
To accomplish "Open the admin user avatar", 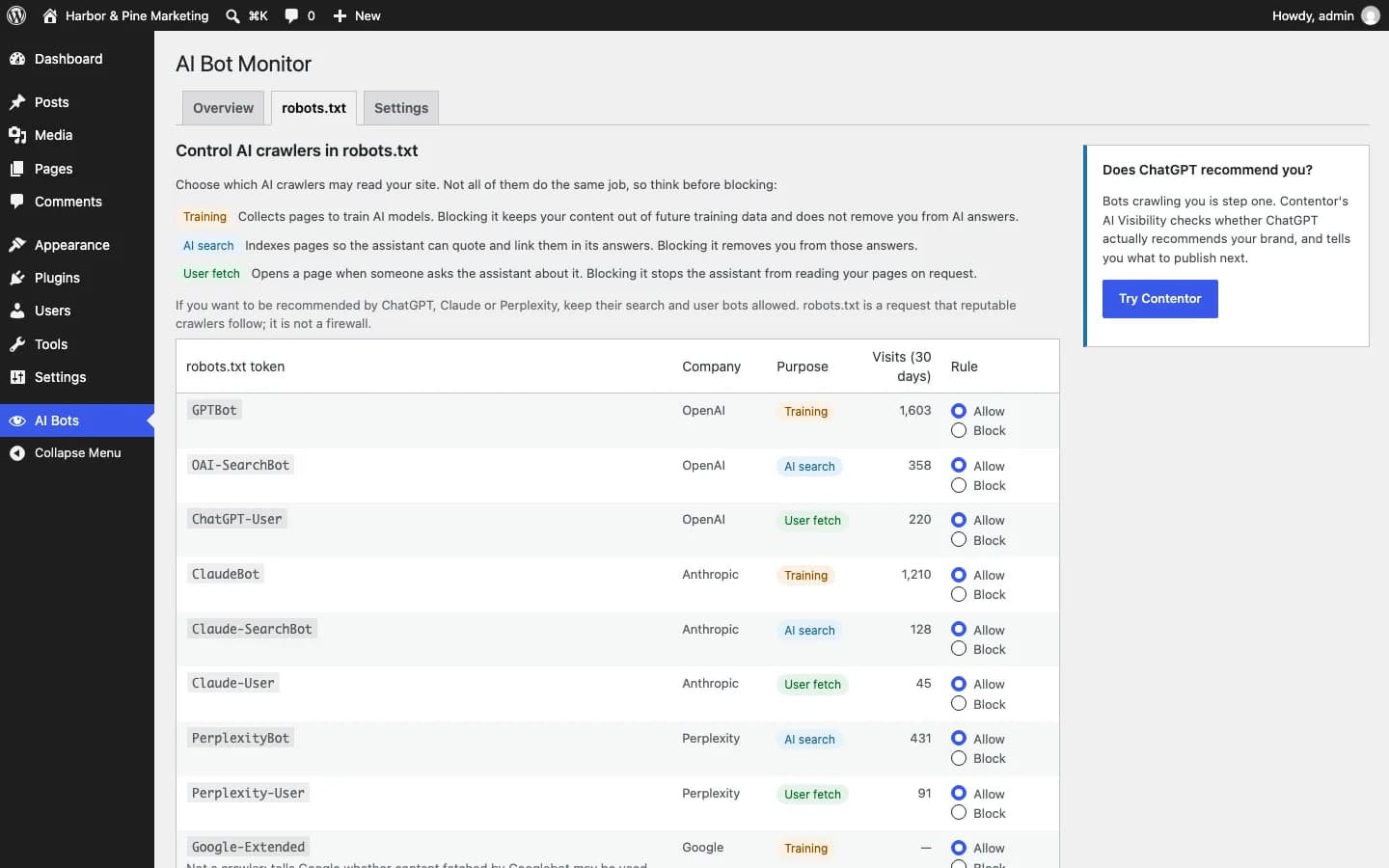I will click(1371, 15).
